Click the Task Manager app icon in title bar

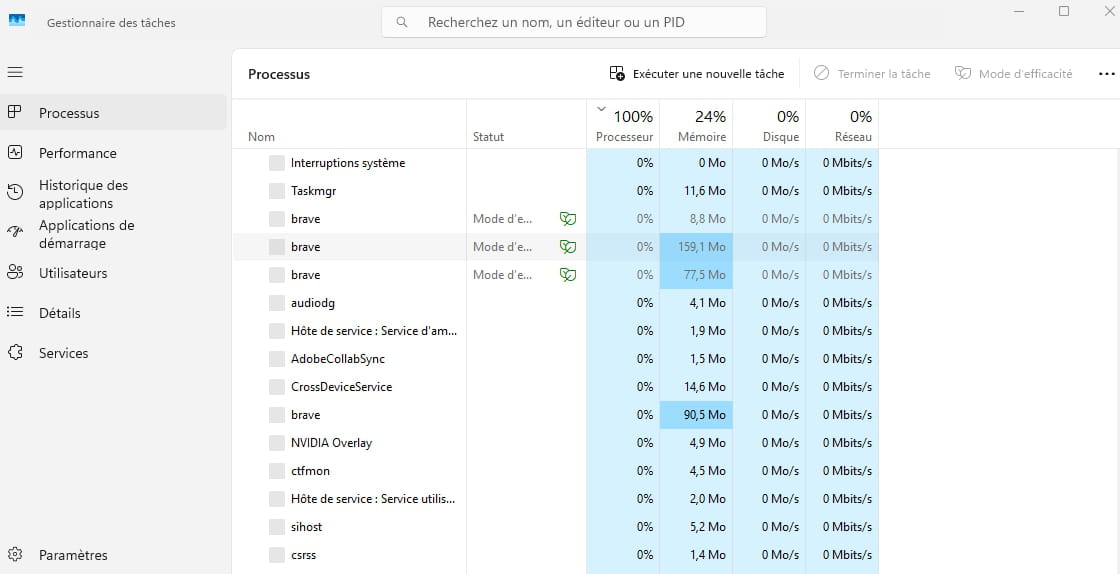click(16, 21)
